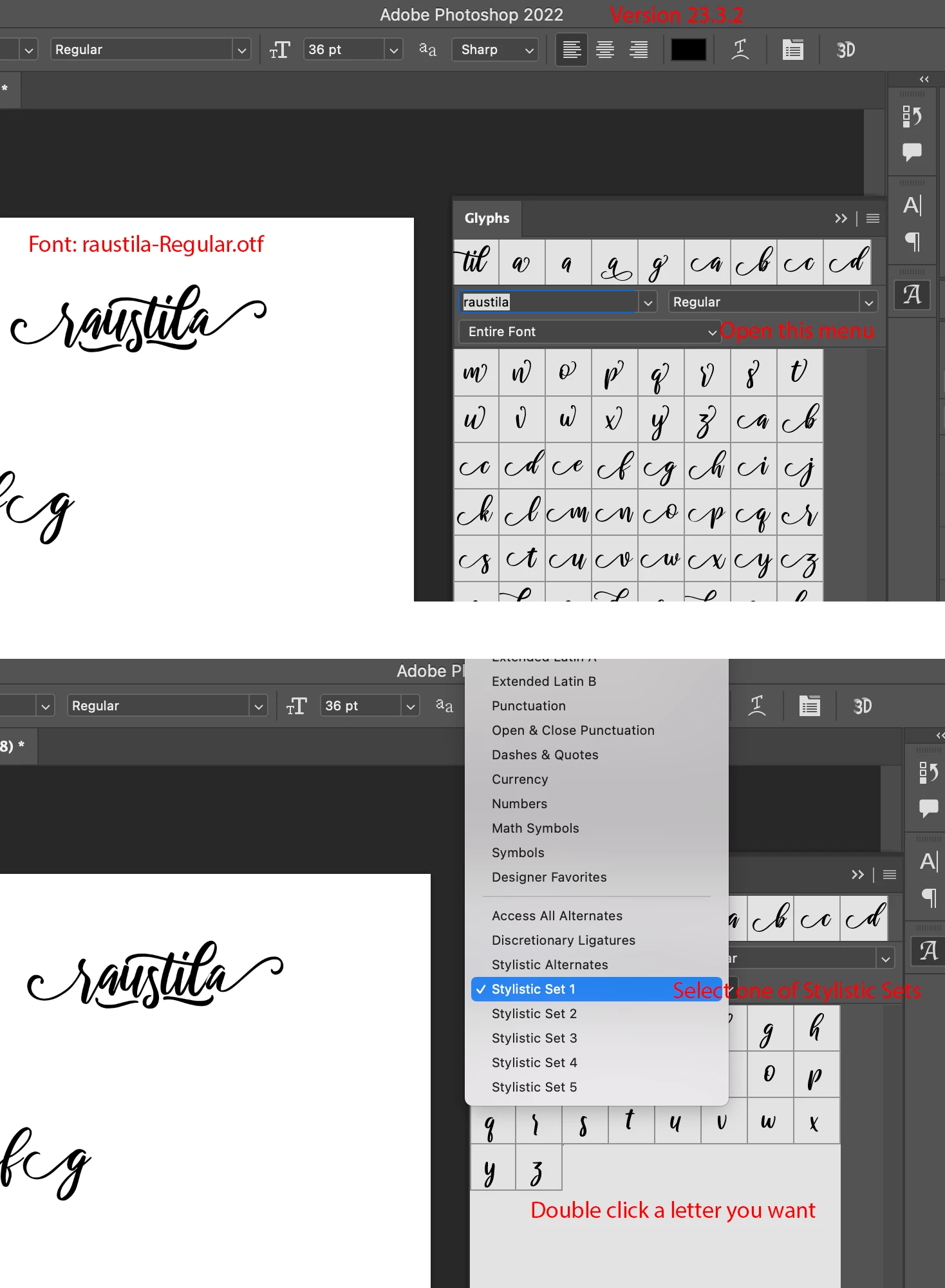The width and height of the screenshot is (945, 1288).
Task: Open Character panel icon in bottom screenshot dock
Action: (929, 861)
